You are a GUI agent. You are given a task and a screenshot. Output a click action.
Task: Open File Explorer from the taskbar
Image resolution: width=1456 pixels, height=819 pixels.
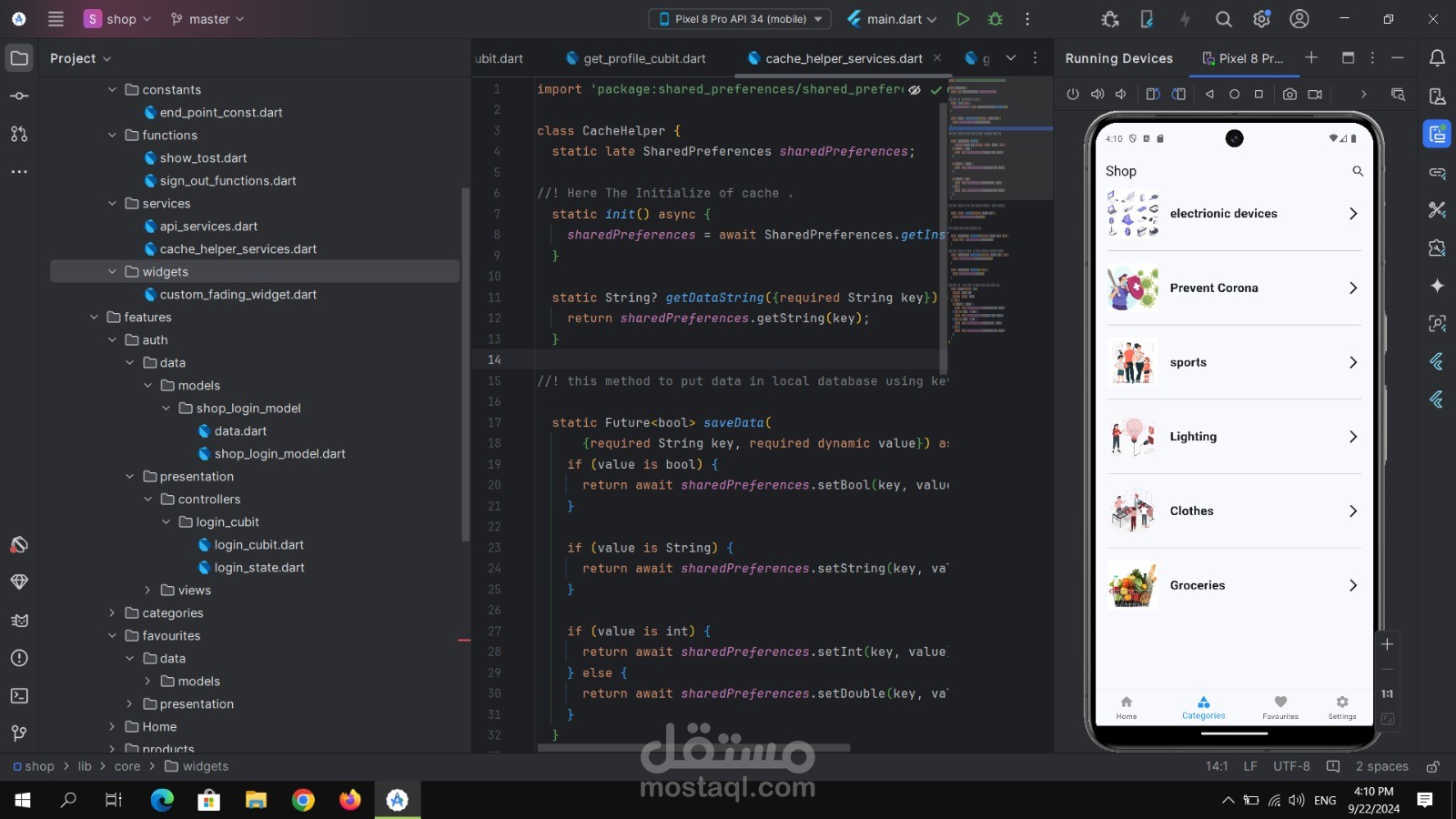tap(256, 800)
